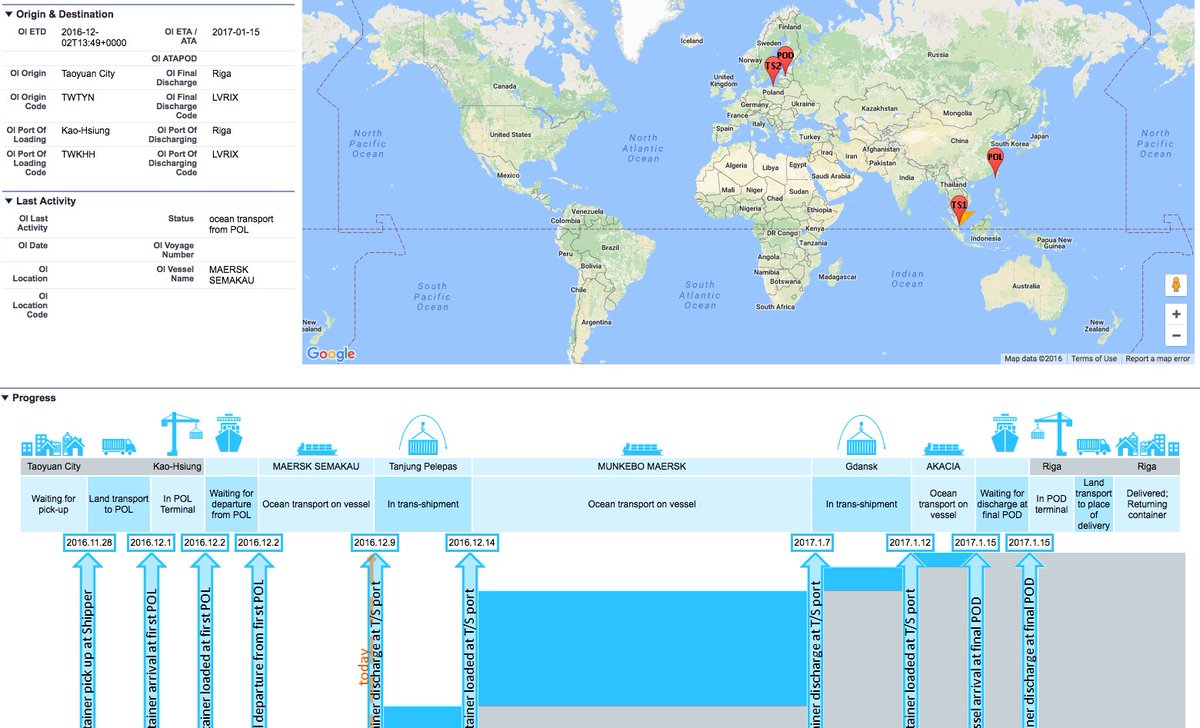Click the 2017-01-15 ETA value
Screen dimensions: 1200x728
tap(236, 32)
